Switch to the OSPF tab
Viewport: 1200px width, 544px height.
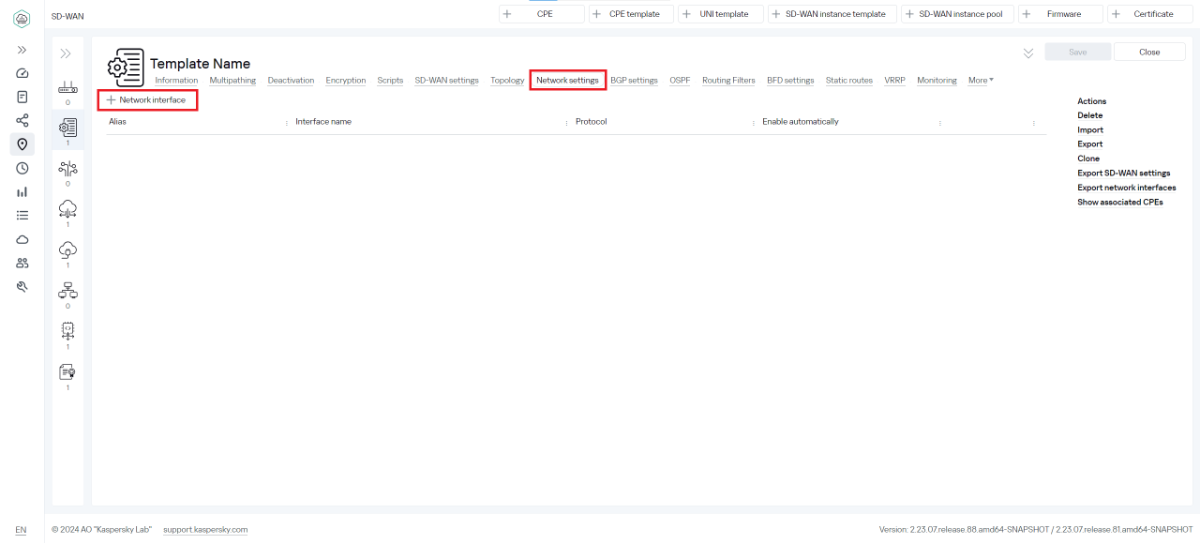[680, 80]
